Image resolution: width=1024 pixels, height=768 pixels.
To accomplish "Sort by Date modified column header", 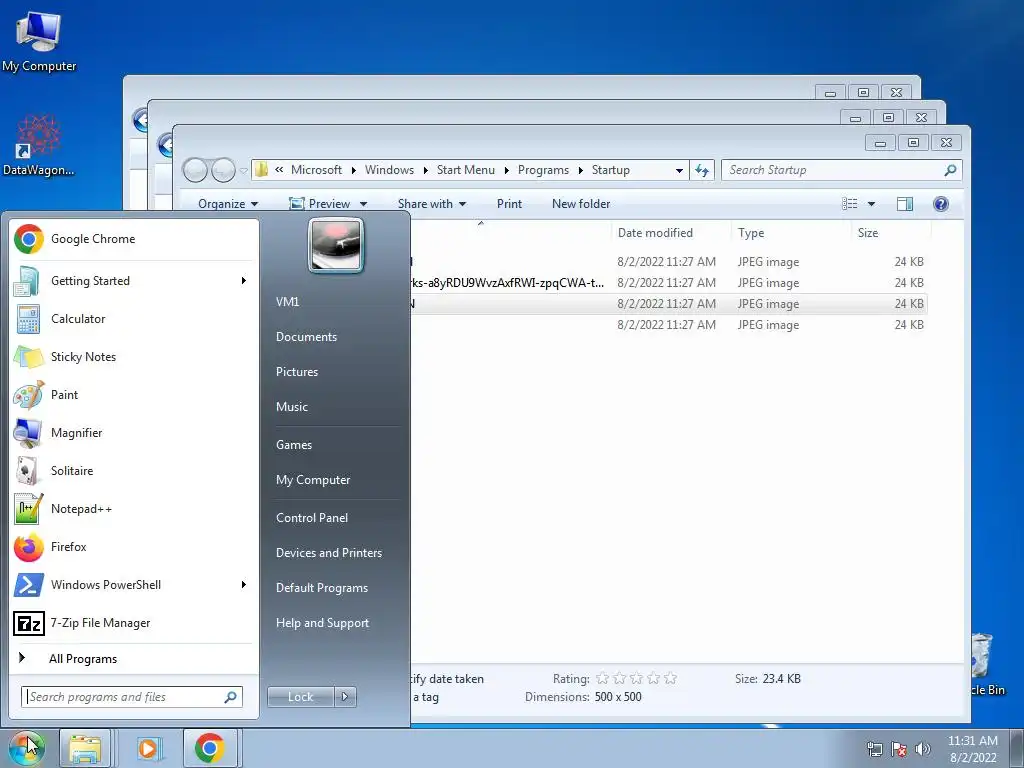I will click(x=670, y=232).
